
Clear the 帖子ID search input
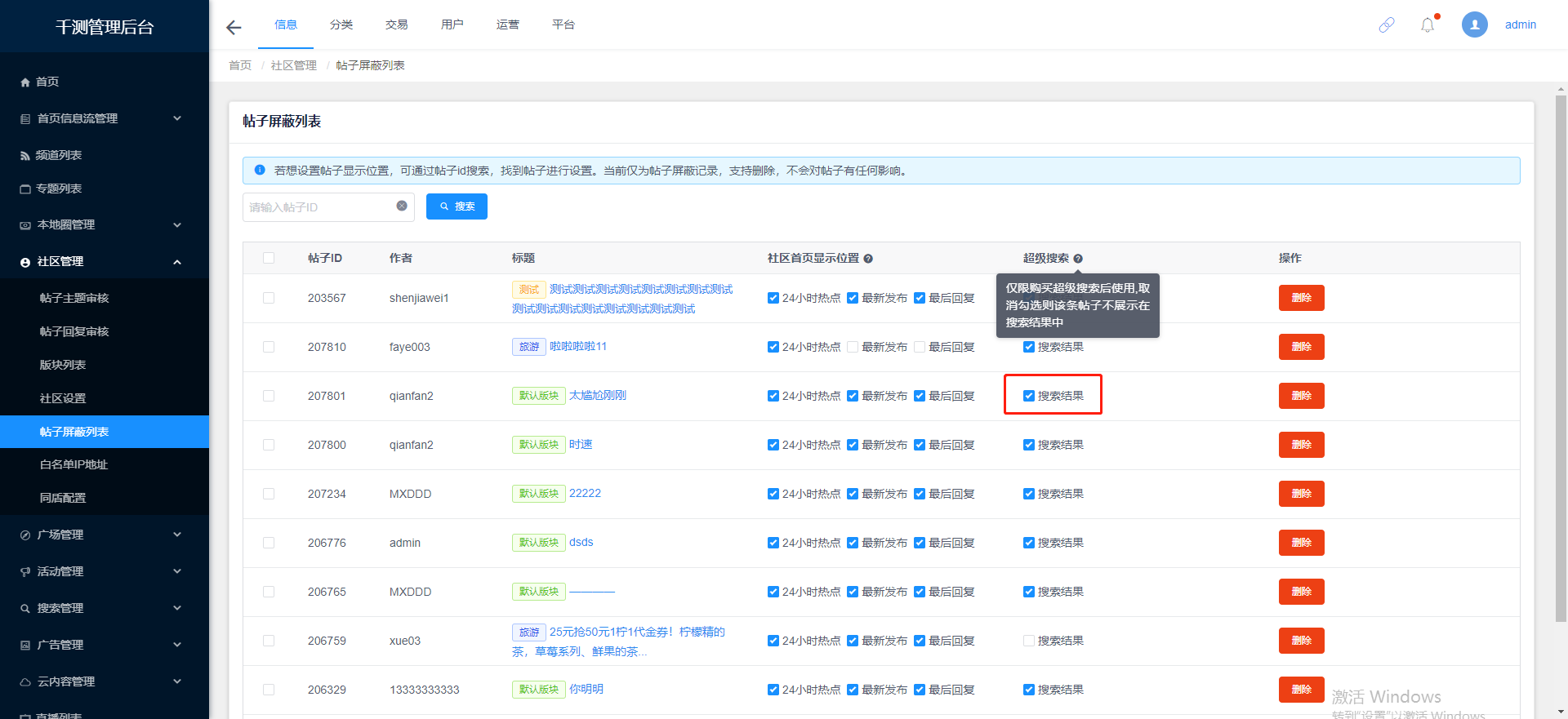402,206
